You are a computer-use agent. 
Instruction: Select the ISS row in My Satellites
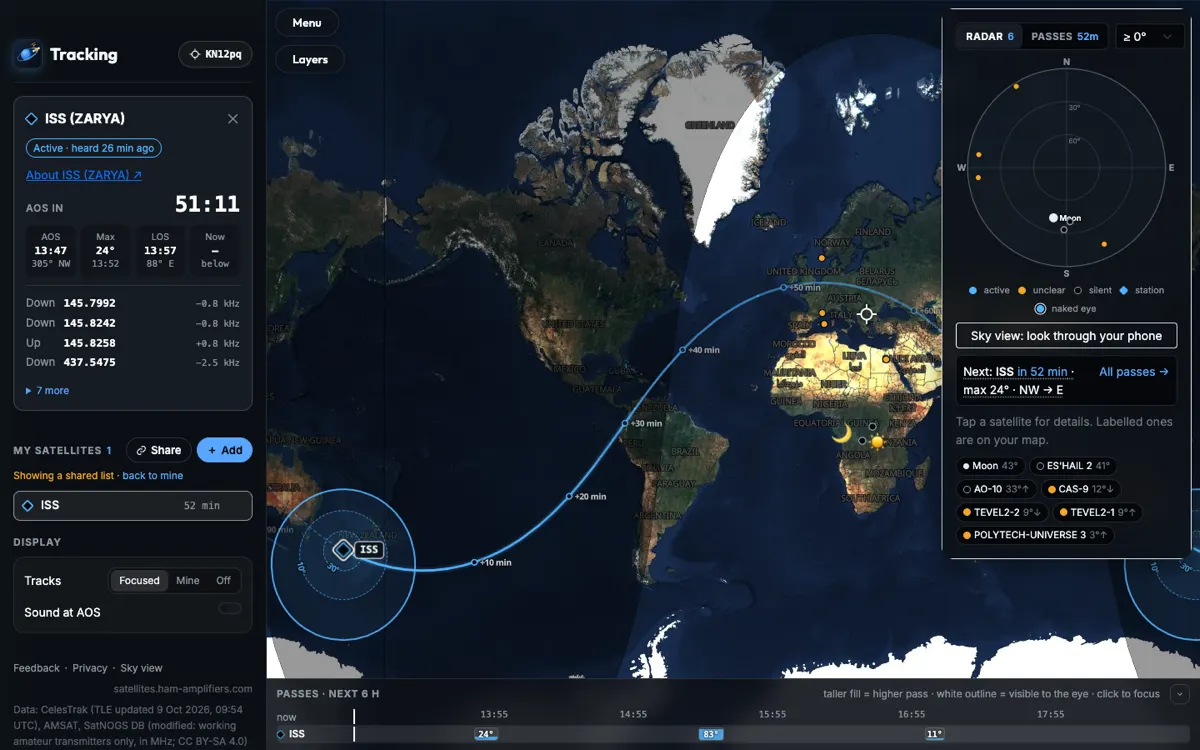[x=133, y=506]
